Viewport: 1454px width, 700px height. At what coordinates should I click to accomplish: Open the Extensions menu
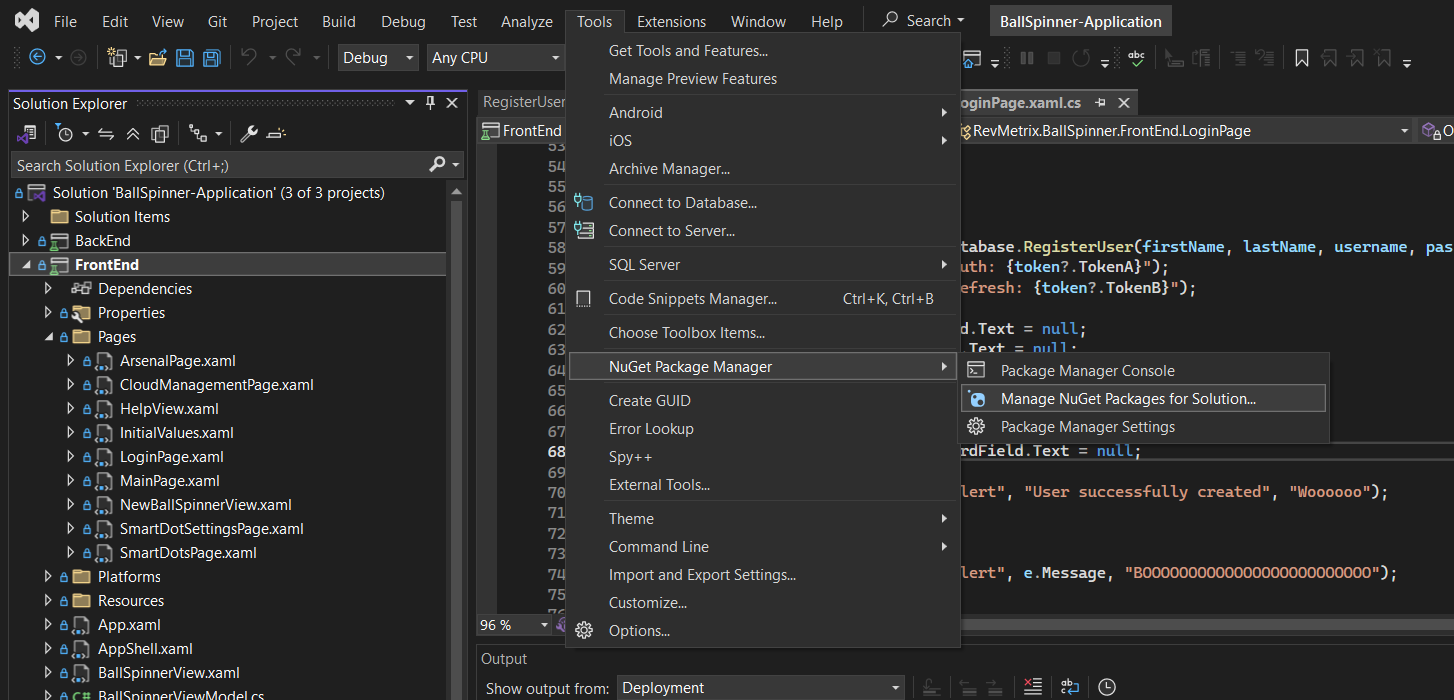[x=671, y=21]
